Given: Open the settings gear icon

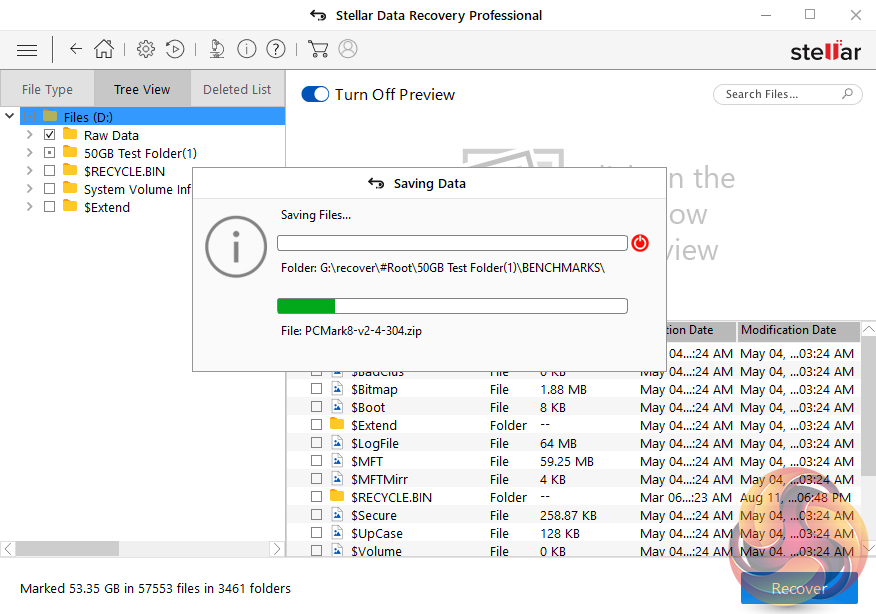Looking at the screenshot, I should pos(146,49).
